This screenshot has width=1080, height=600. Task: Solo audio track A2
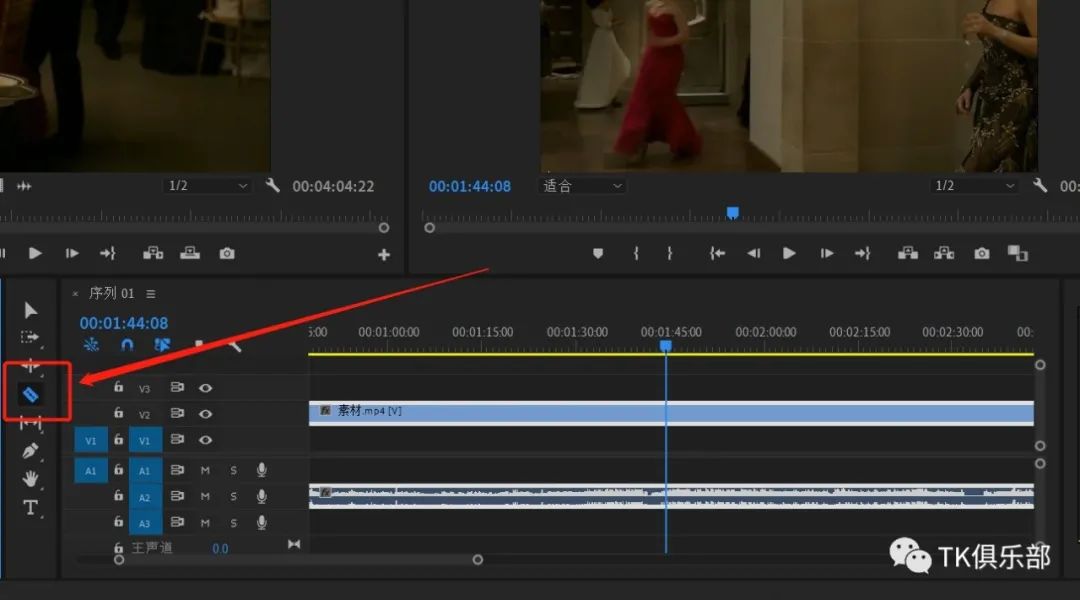pos(234,496)
